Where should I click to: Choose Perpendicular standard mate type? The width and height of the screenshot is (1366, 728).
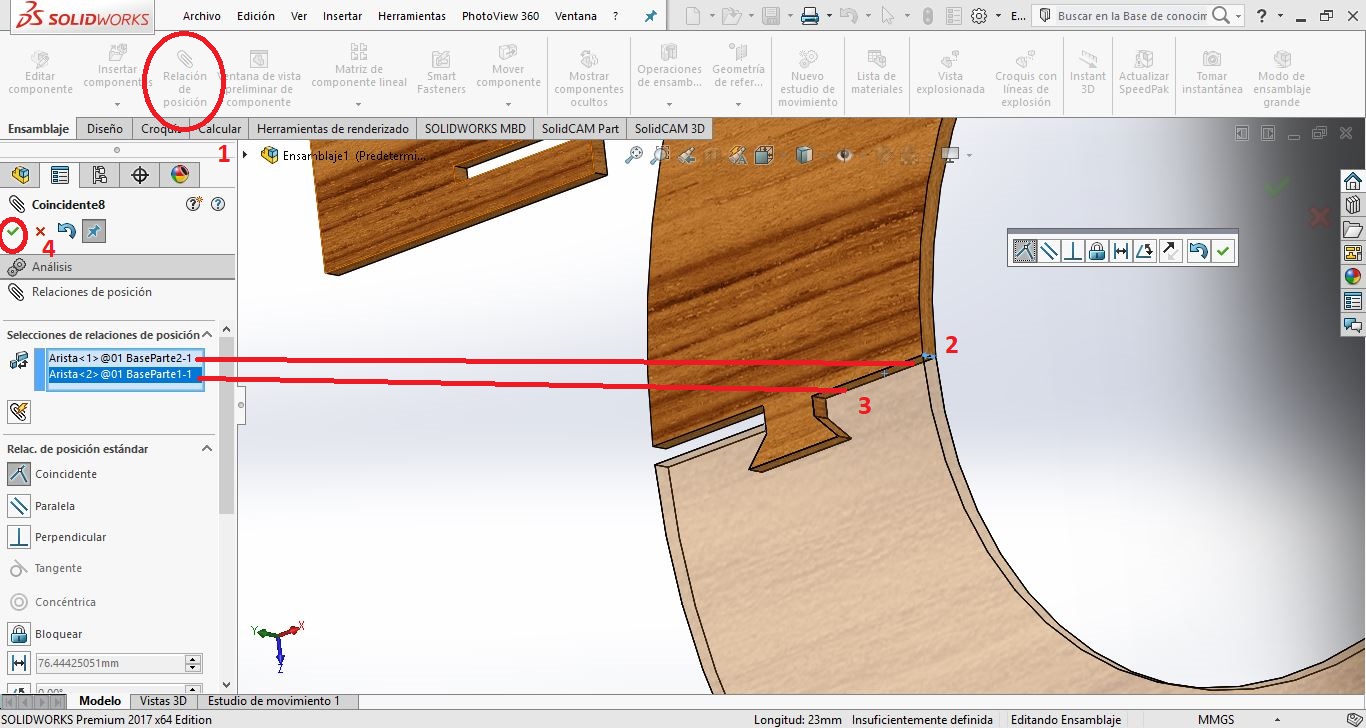[x=19, y=537]
